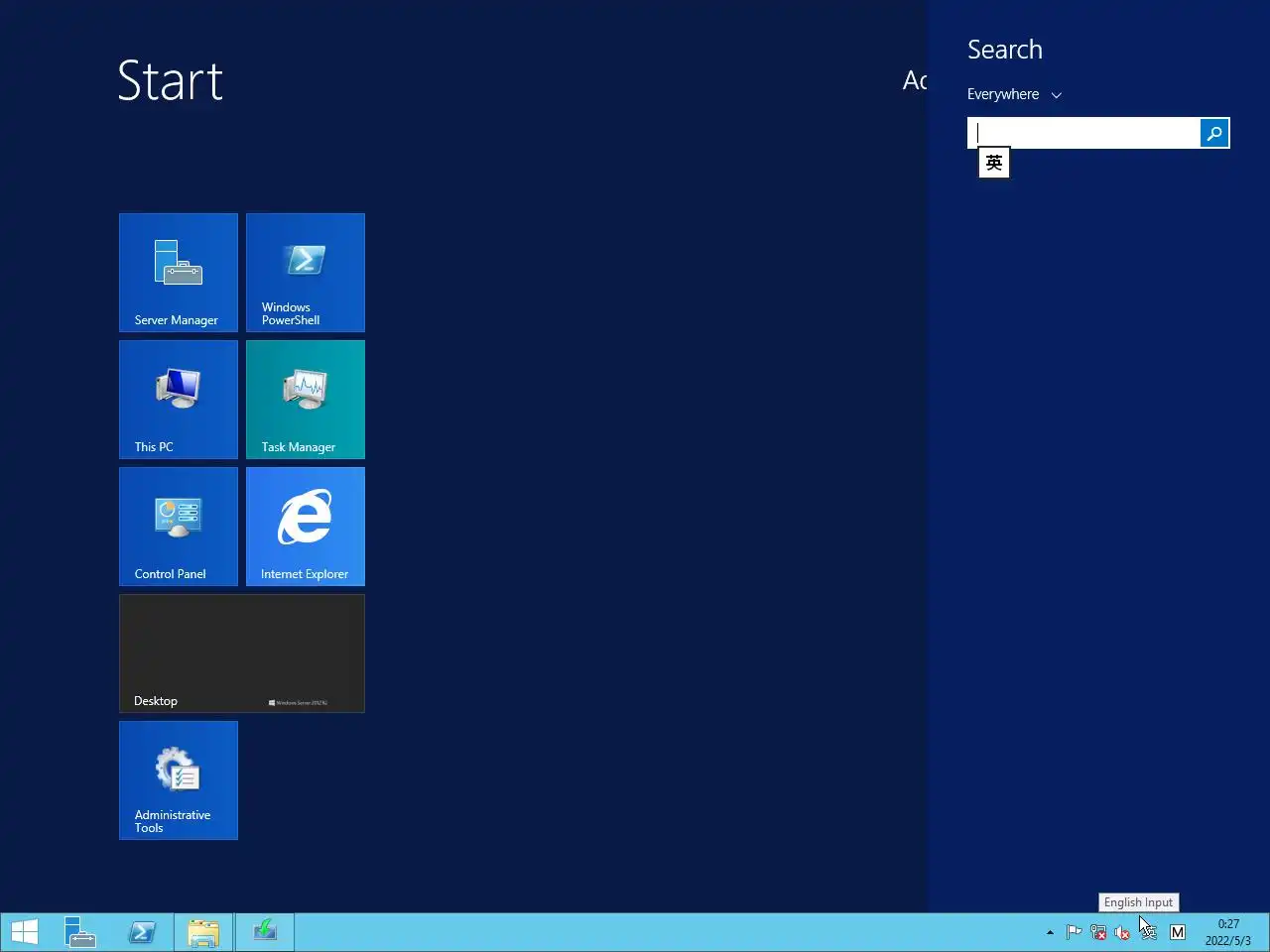This screenshot has width=1270, height=952.
Task: Open the Task Manager tile
Action: click(x=306, y=400)
